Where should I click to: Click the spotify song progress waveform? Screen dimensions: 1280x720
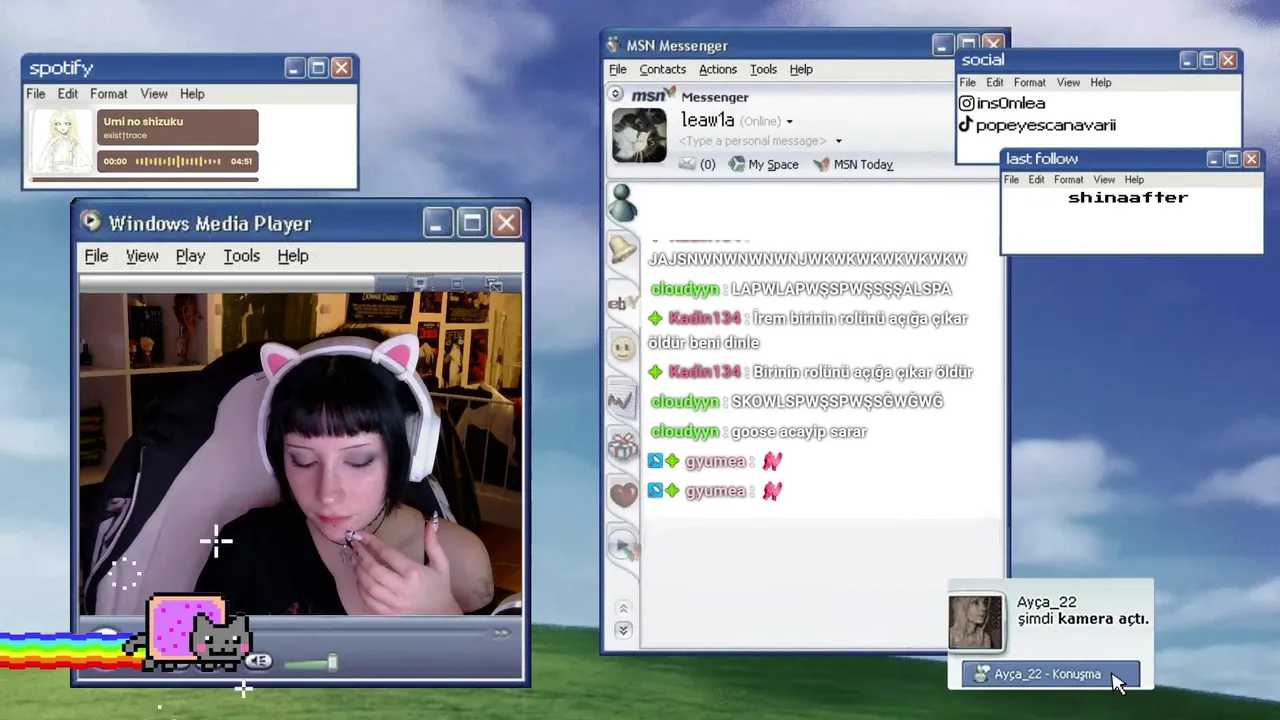click(178, 161)
